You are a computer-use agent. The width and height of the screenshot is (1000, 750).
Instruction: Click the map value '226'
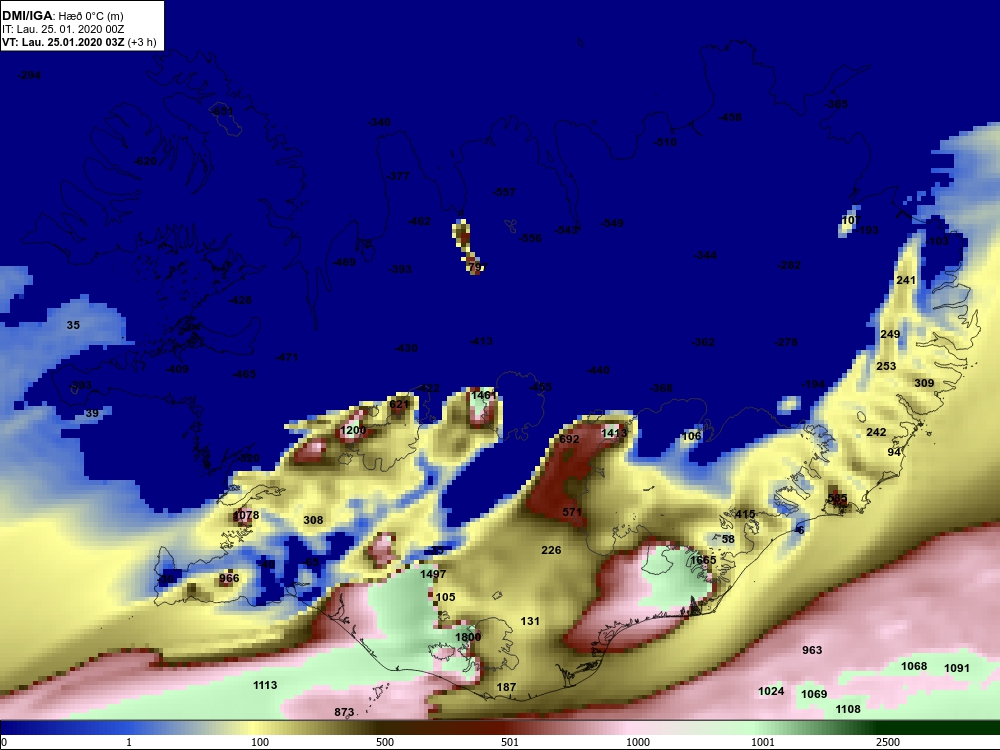click(551, 550)
